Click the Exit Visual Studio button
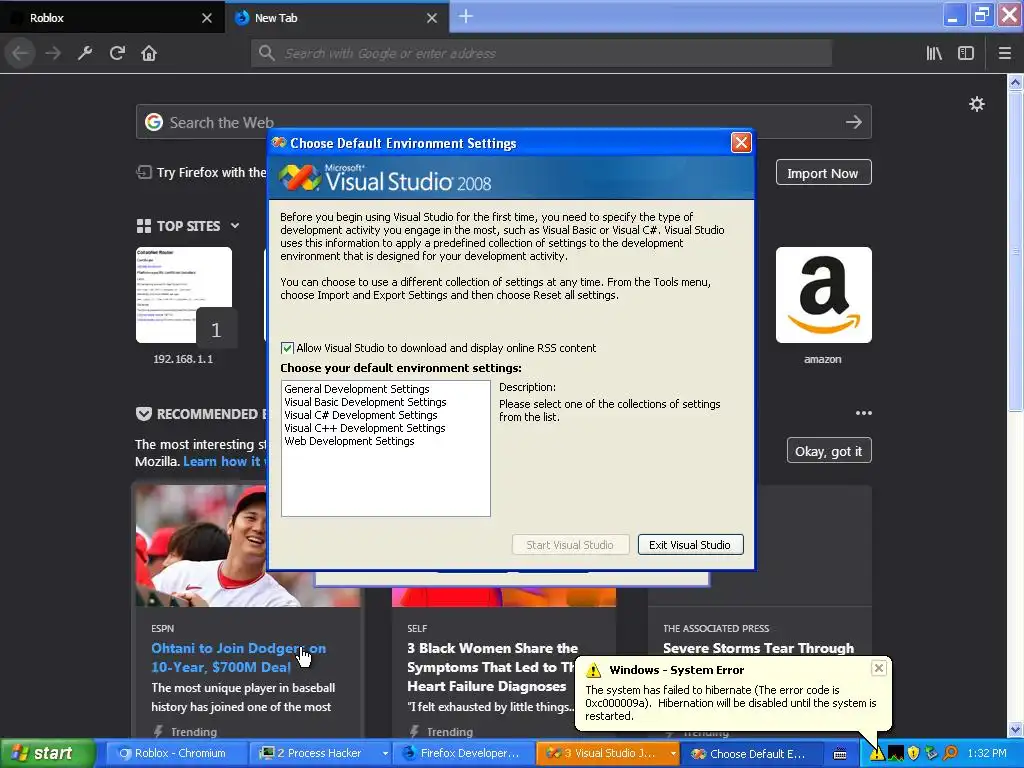Screen dimensions: 1024x768 coord(690,545)
